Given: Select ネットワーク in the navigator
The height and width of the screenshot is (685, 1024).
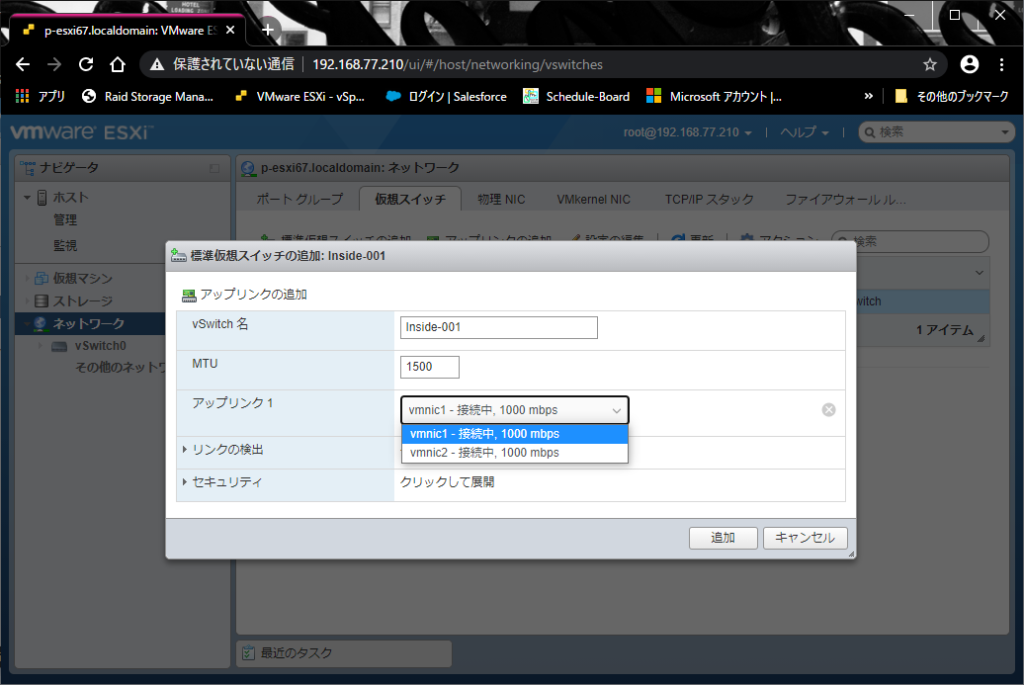Looking at the screenshot, I should (88, 324).
